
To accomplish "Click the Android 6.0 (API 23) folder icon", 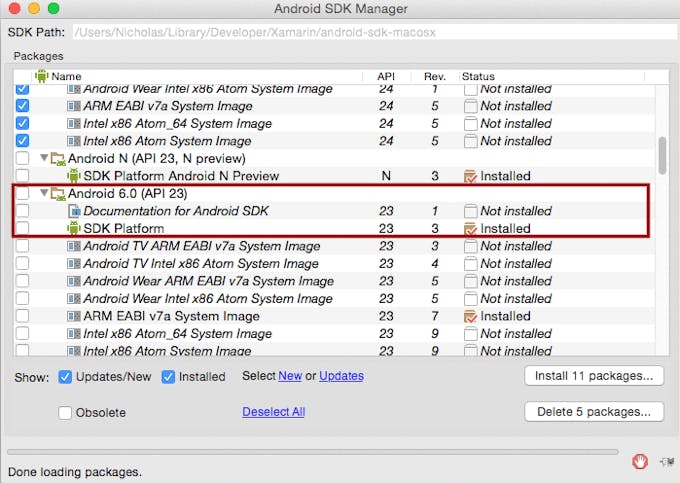I will coord(58,194).
